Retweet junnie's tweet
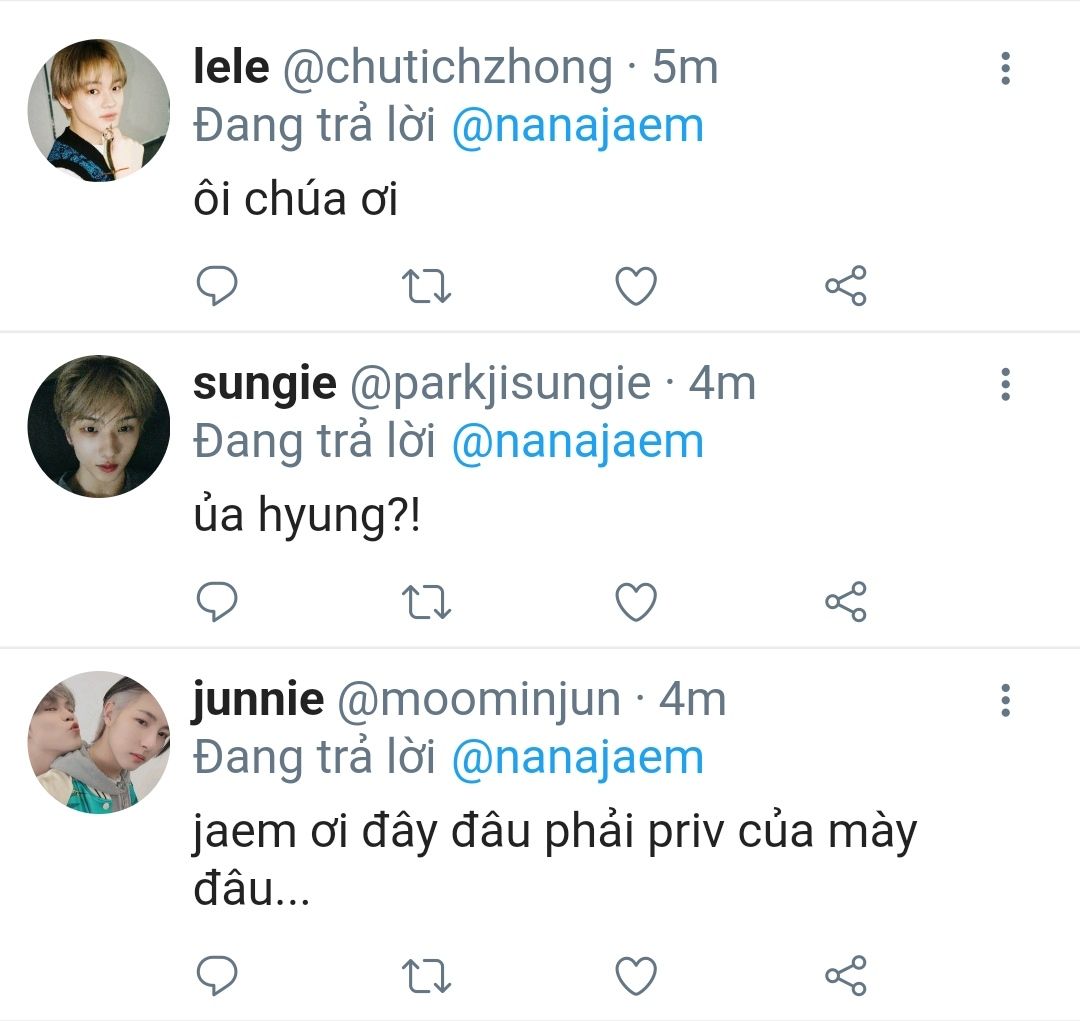 (426, 973)
